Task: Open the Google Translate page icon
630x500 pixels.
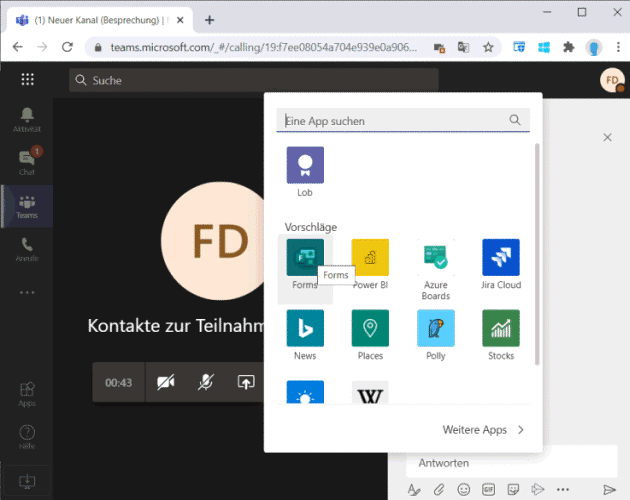Action: pos(463,47)
